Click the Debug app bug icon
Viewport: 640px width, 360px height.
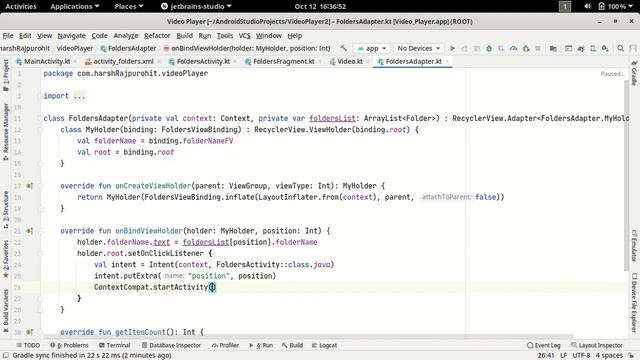[489, 48]
